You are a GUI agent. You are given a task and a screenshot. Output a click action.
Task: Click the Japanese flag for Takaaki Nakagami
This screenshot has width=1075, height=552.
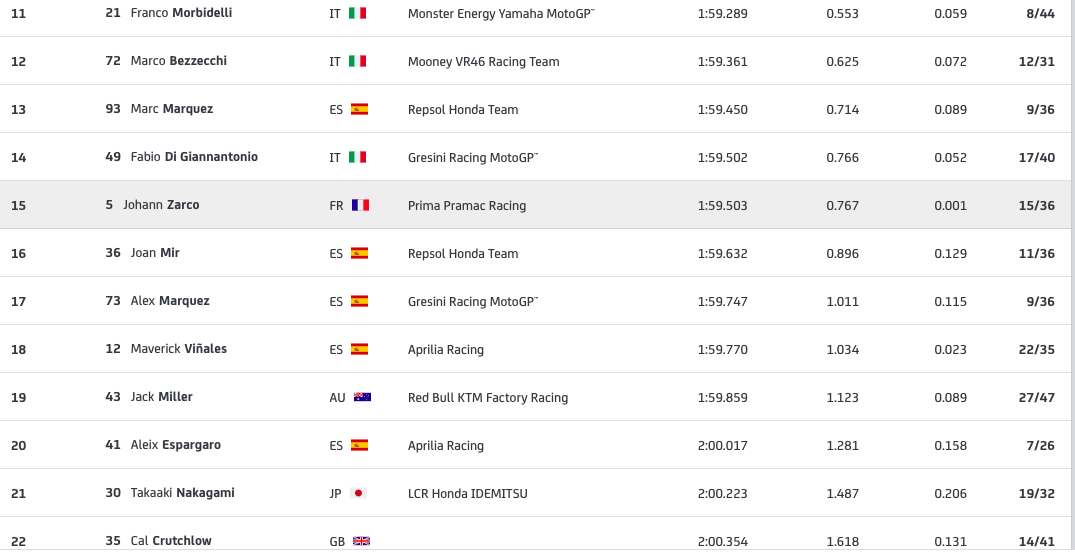click(358, 493)
